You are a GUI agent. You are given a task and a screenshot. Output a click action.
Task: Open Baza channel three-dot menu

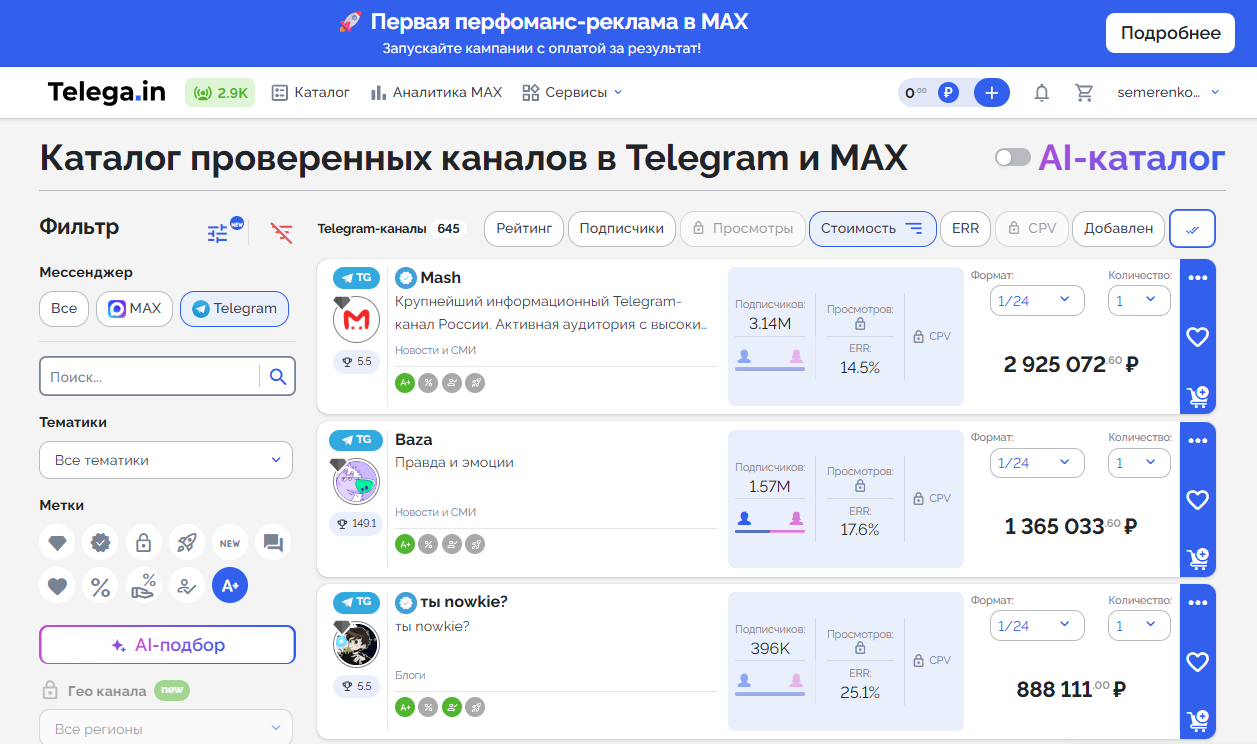1197,440
